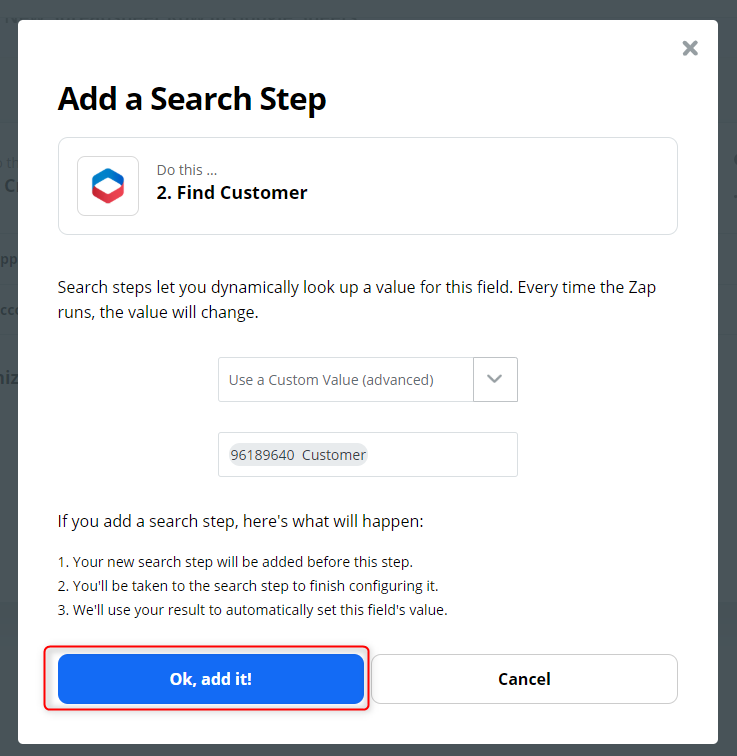Click the line "Your new search step will be added"
This screenshot has height=756, width=737.
(x=235, y=562)
